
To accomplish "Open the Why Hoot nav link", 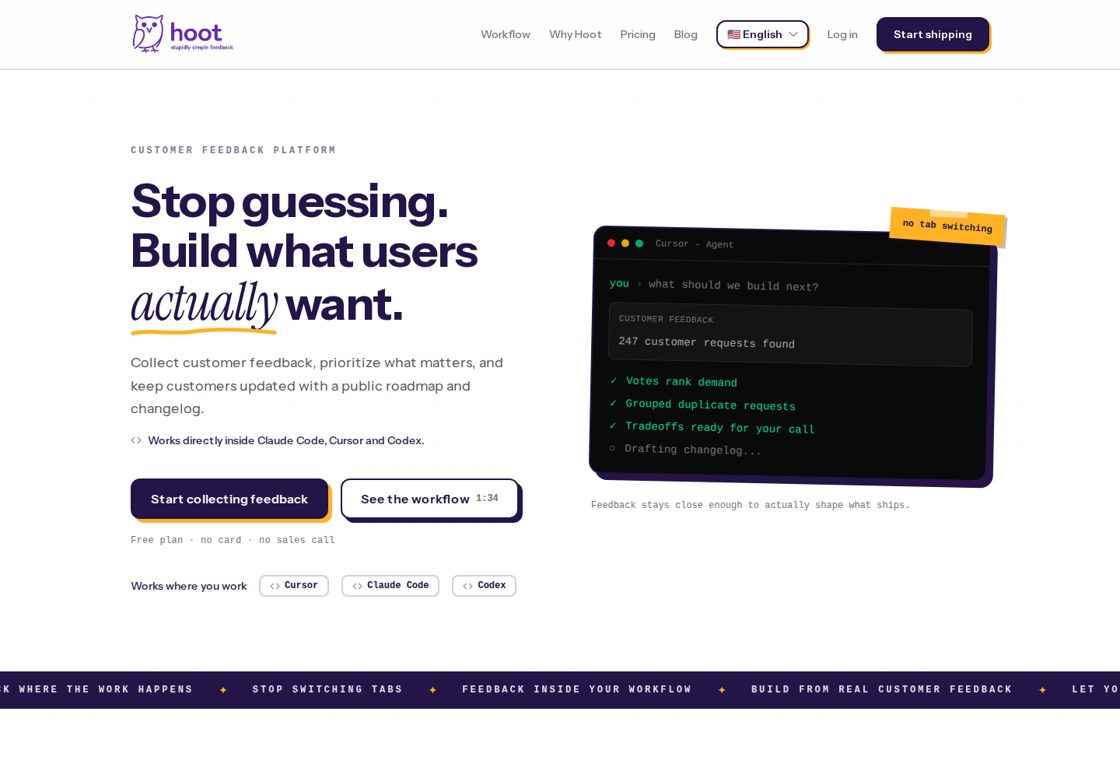I will tap(575, 34).
